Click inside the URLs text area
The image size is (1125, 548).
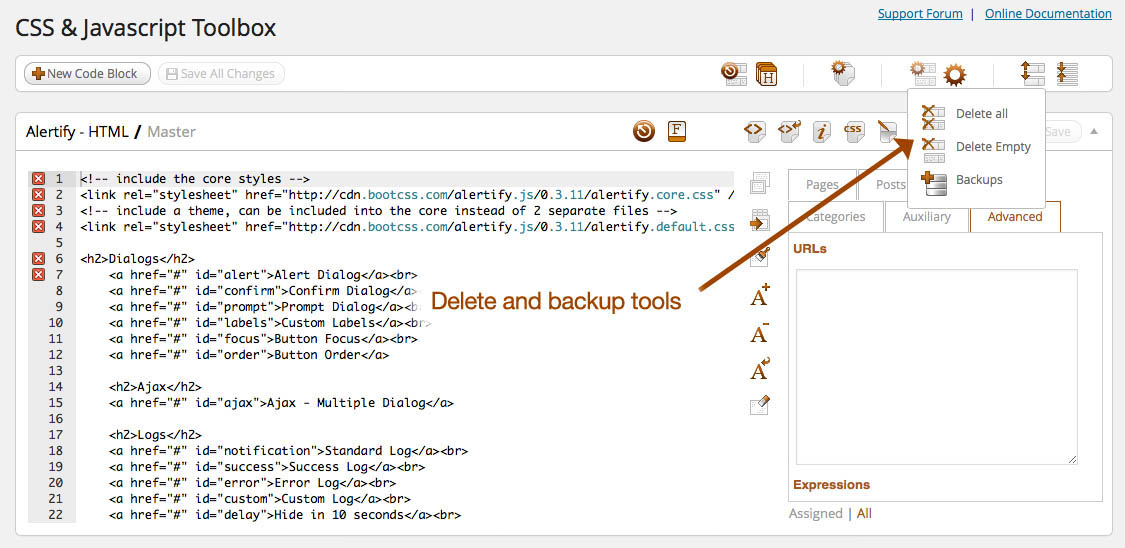tap(936, 366)
